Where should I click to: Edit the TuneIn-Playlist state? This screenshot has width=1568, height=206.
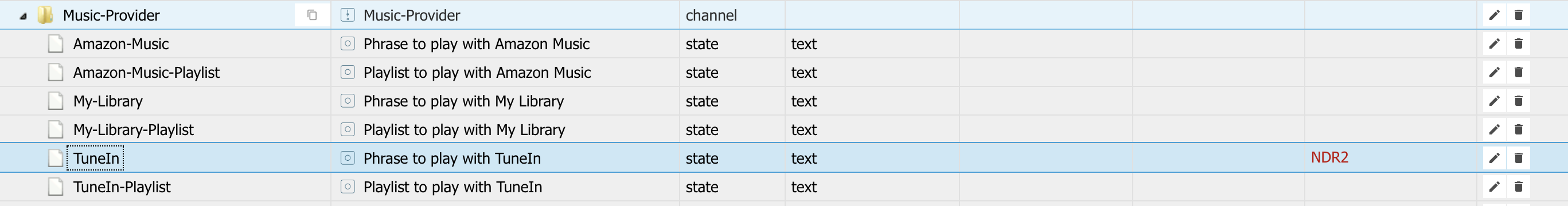[x=1495, y=187]
